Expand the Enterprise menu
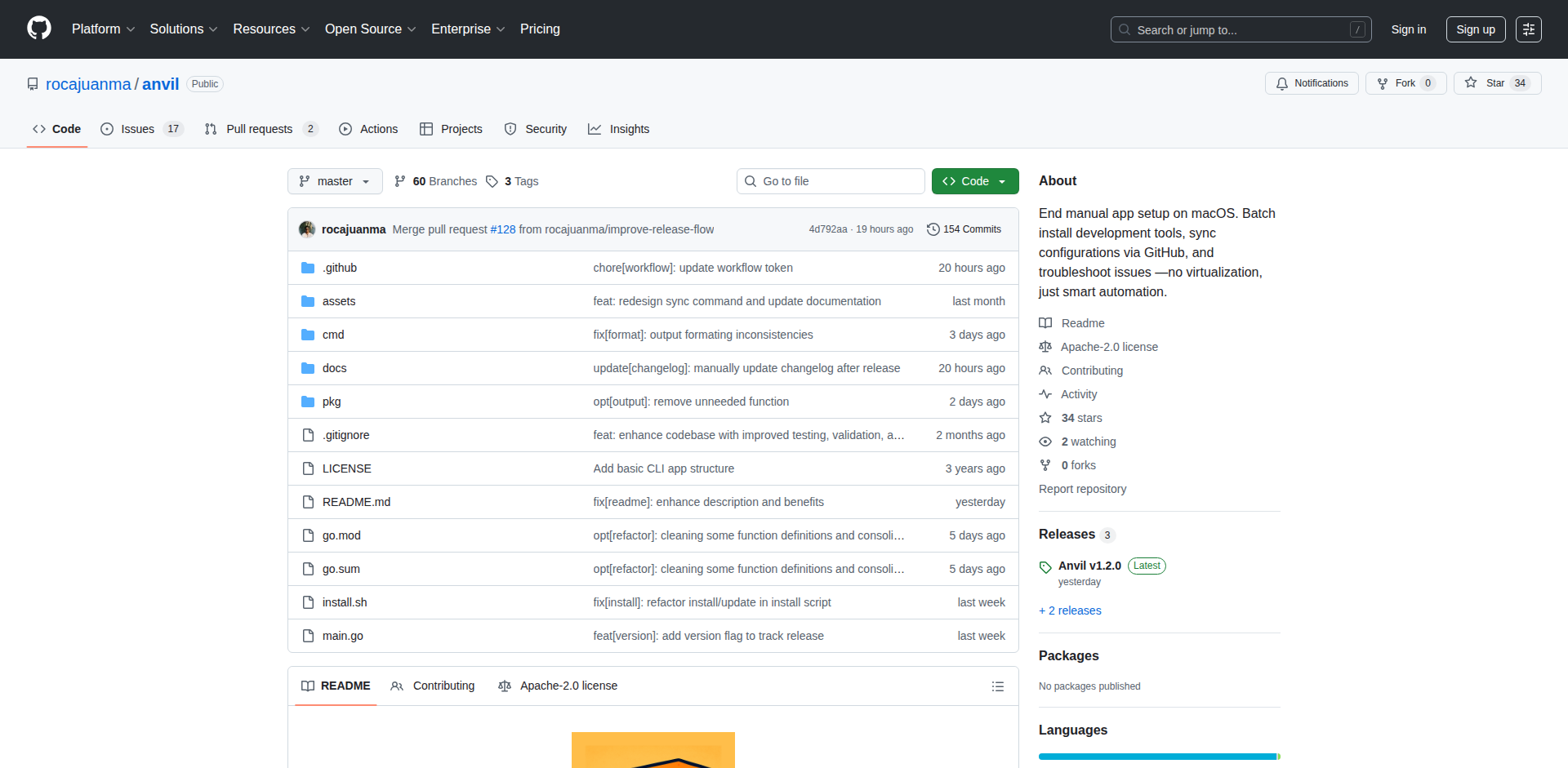The height and width of the screenshot is (768, 1568). [x=468, y=29]
